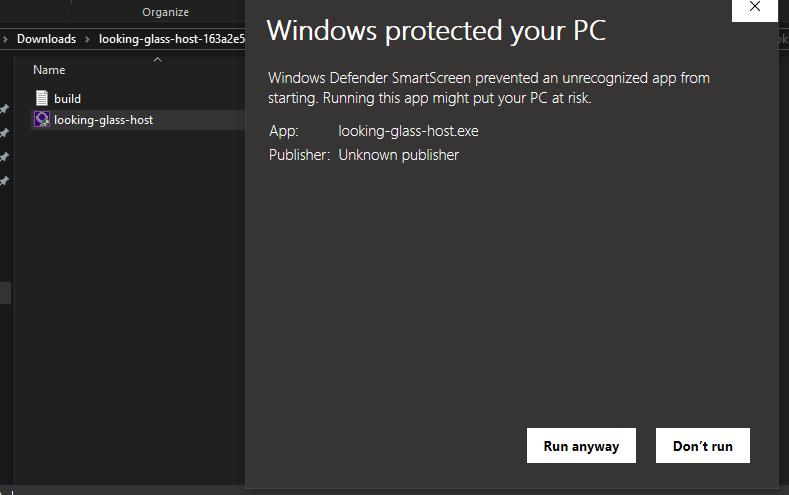Viewport: 789px width, 495px height.
Task: Select the file name "looking-glass-host"
Action: pyautogui.click(x=104, y=120)
